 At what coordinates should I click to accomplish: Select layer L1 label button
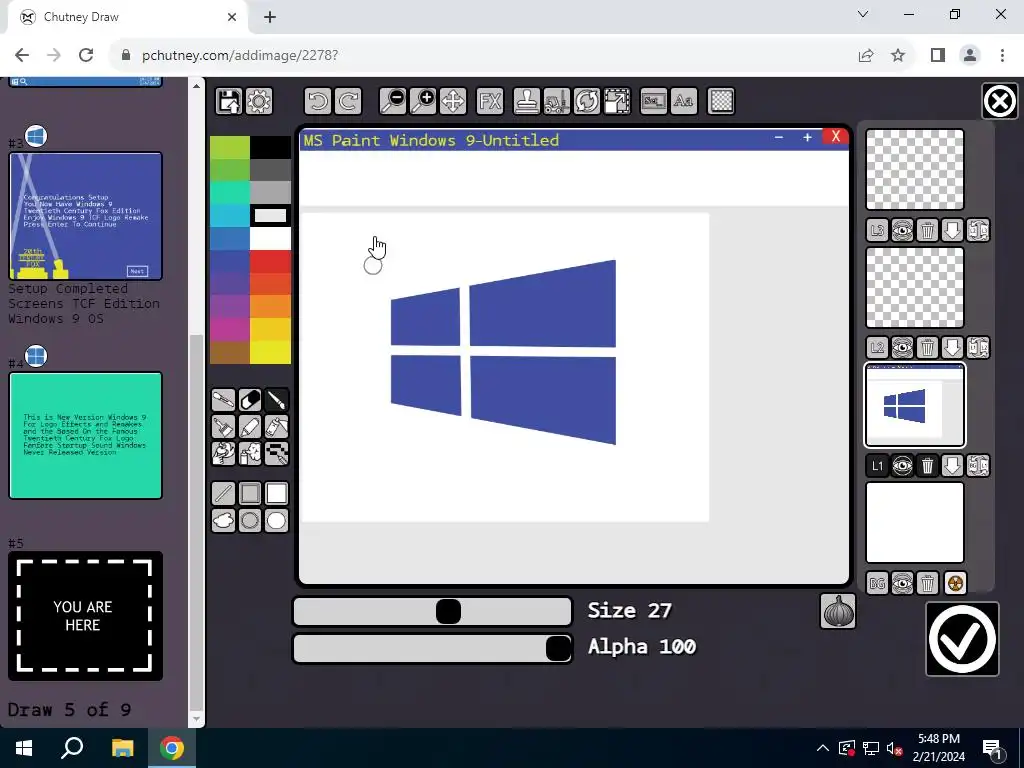click(877, 466)
